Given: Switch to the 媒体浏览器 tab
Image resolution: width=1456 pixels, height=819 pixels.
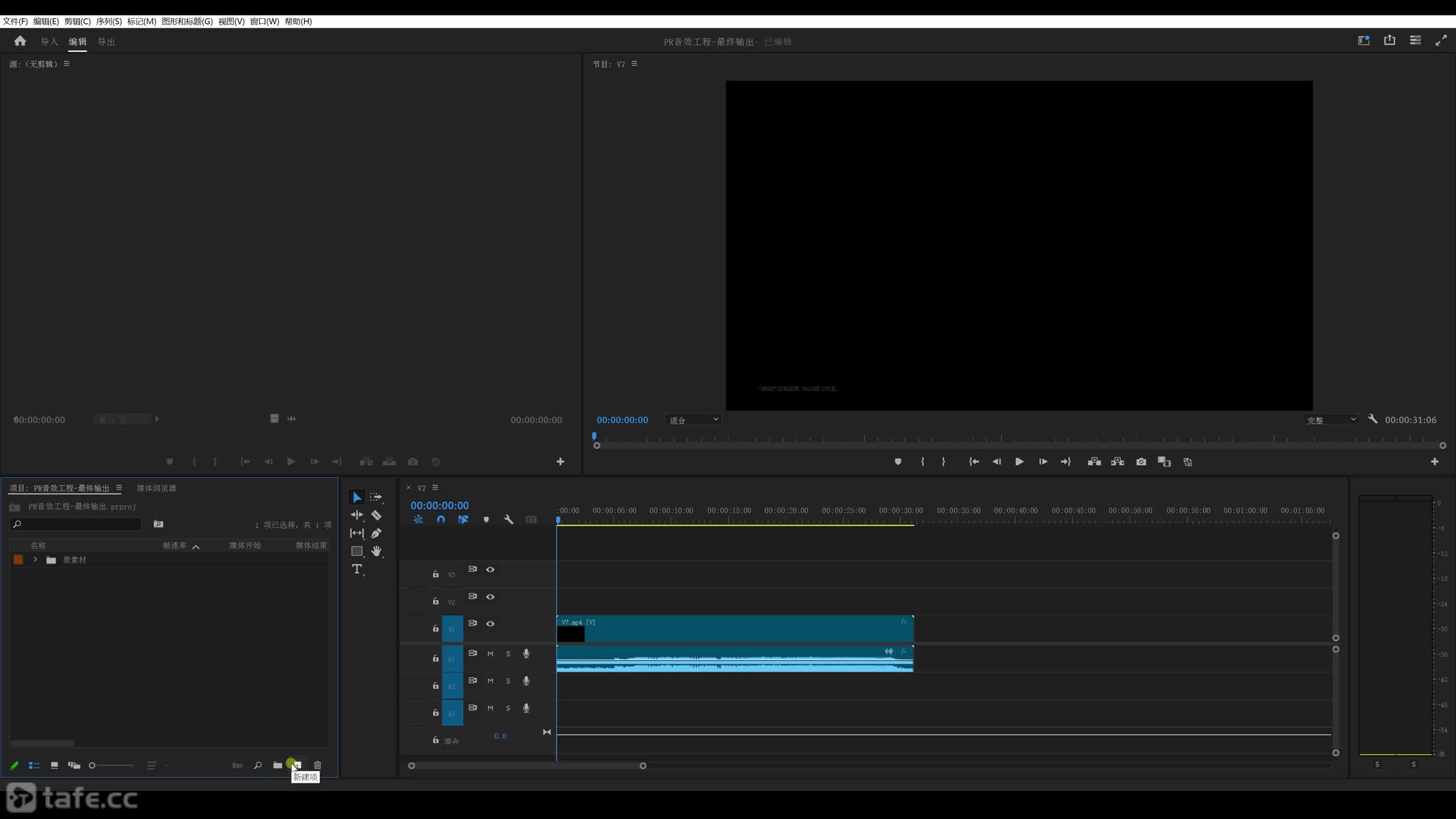Looking at the screenshot, I should 156,488.
